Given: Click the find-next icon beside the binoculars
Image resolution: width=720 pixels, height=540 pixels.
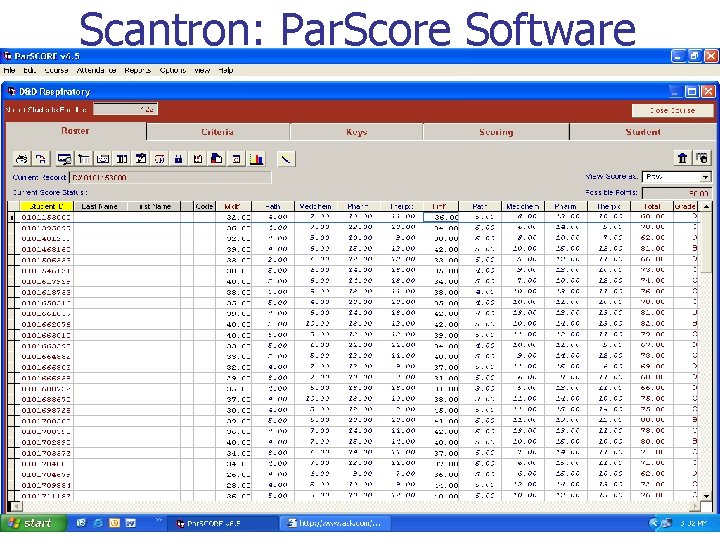Looking at the screenshot, I should click(x=41, y=159).
